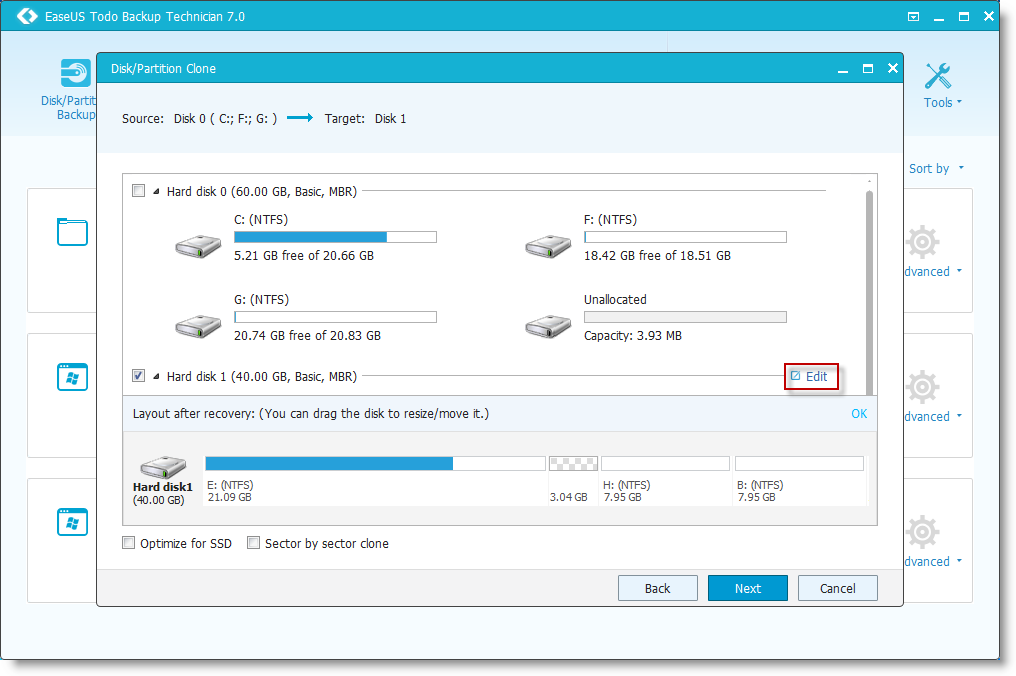Click the file backup folder icon in main window
Image resolution: width=1016 pixels, height=676 pixels.
72,231
